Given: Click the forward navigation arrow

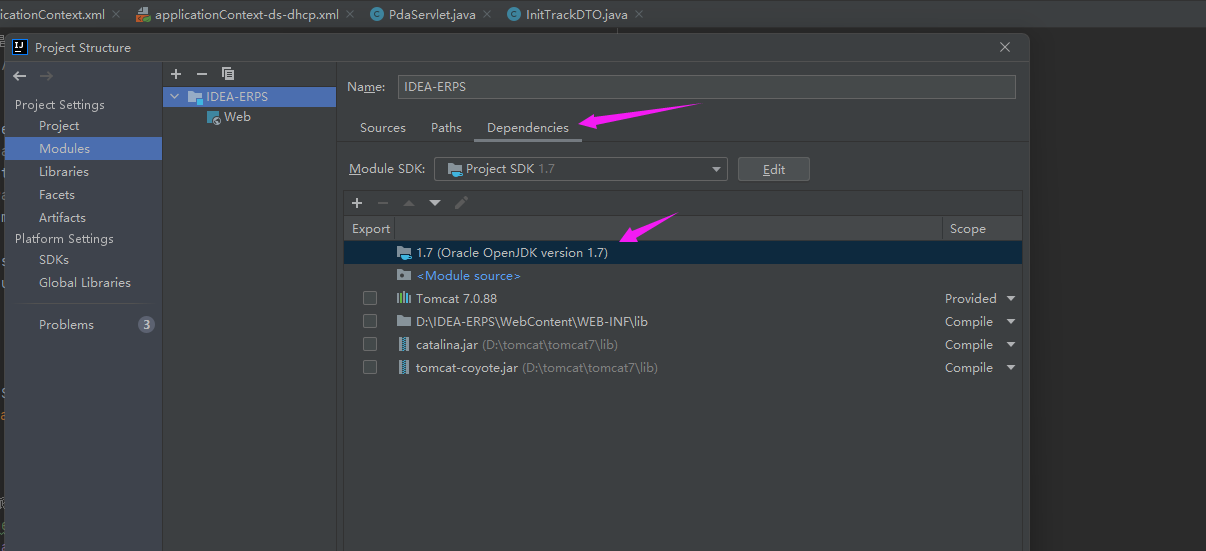Looking at the screenshot, I should pos(46,76).
